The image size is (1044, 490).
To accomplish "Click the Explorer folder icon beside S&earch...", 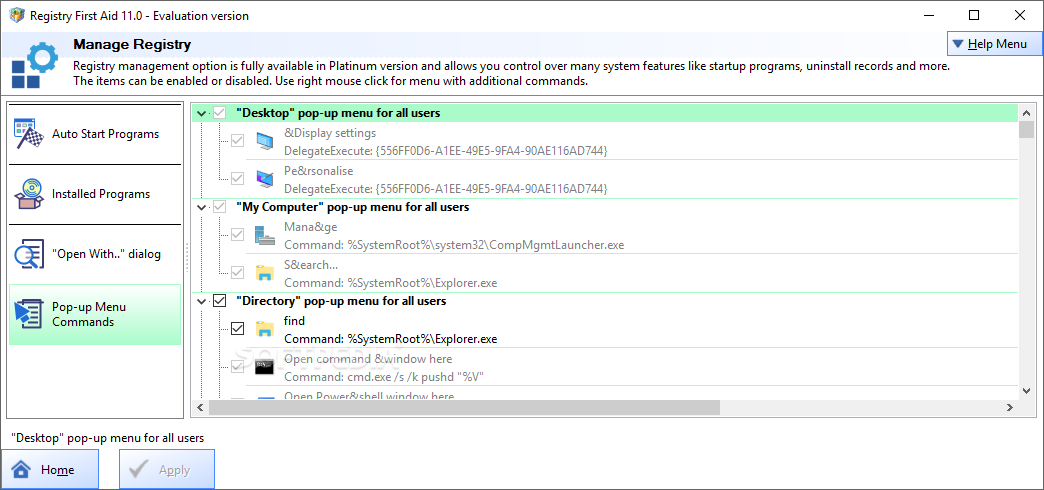I will [264, 273].
